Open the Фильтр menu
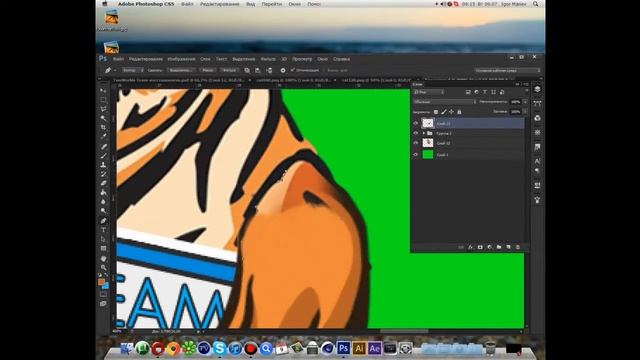This screenshot has height=360, width=640. (x=268, y=59)
